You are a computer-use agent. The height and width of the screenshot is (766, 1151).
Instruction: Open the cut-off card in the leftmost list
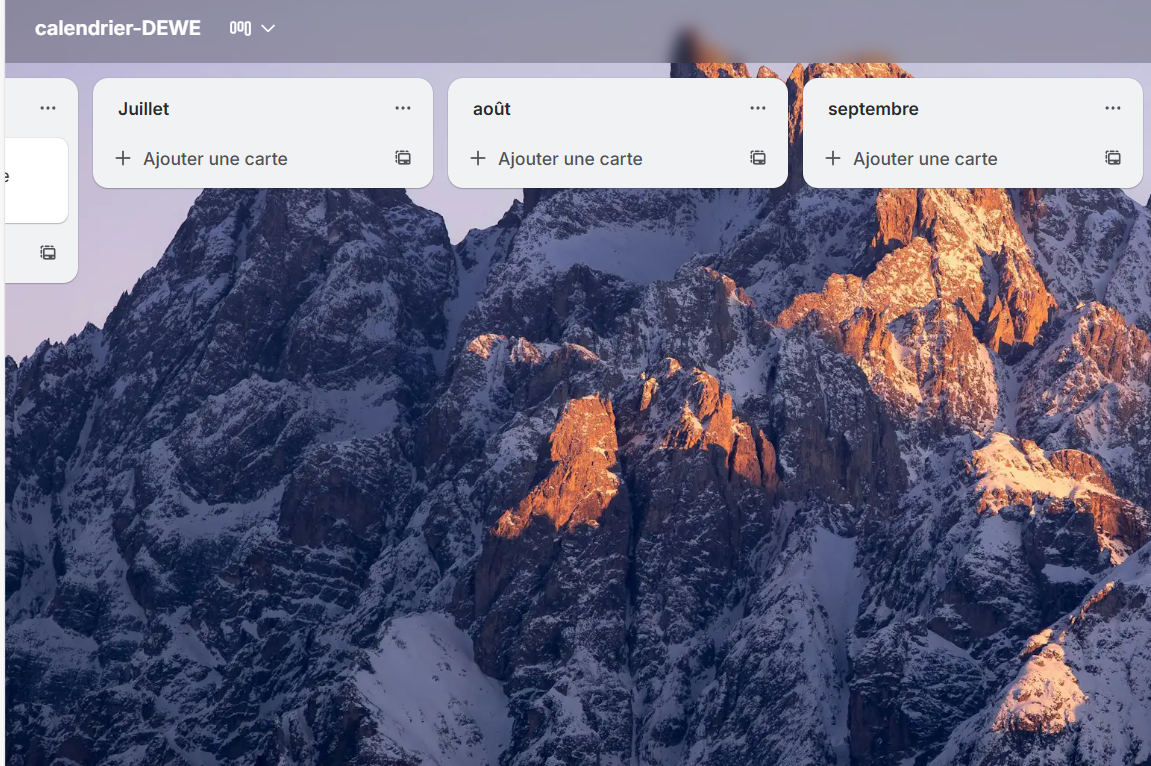pos(35,180)
